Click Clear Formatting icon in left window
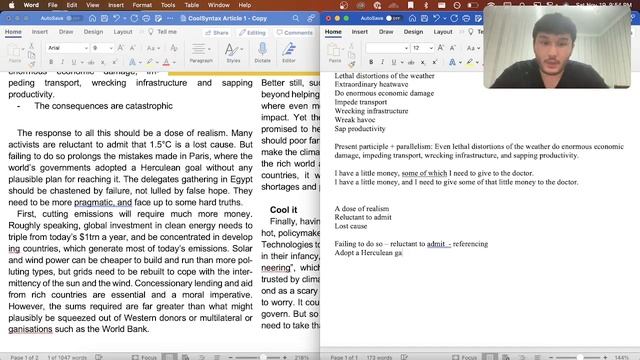This screenshot has width=640, height=360. (173, 48)
